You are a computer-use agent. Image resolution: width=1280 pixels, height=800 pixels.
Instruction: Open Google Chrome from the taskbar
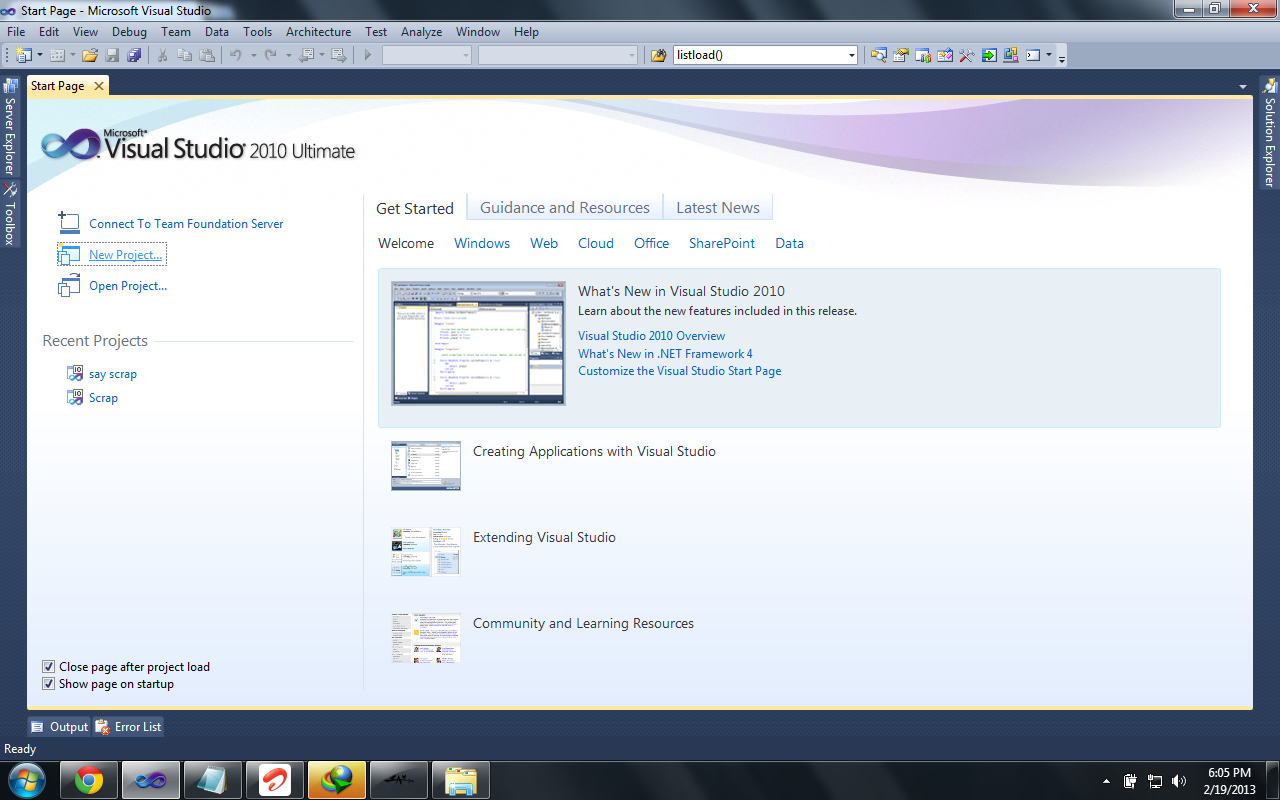(89, 780)
